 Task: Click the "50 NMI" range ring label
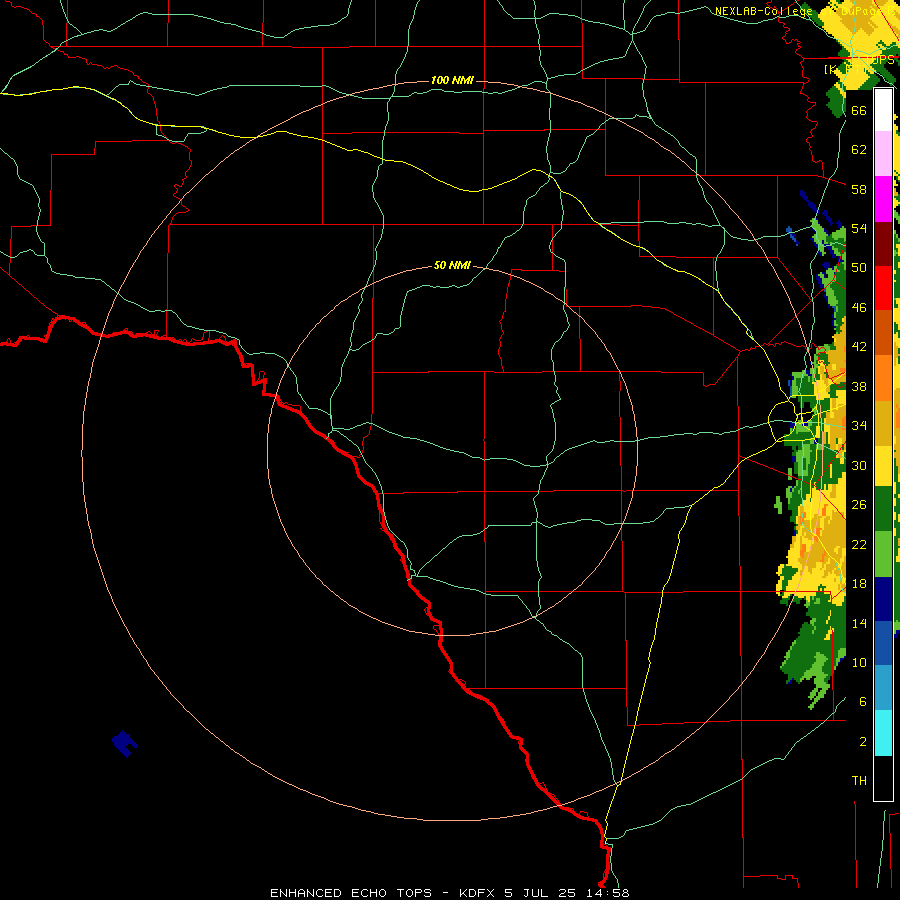[x=452, y=265]
